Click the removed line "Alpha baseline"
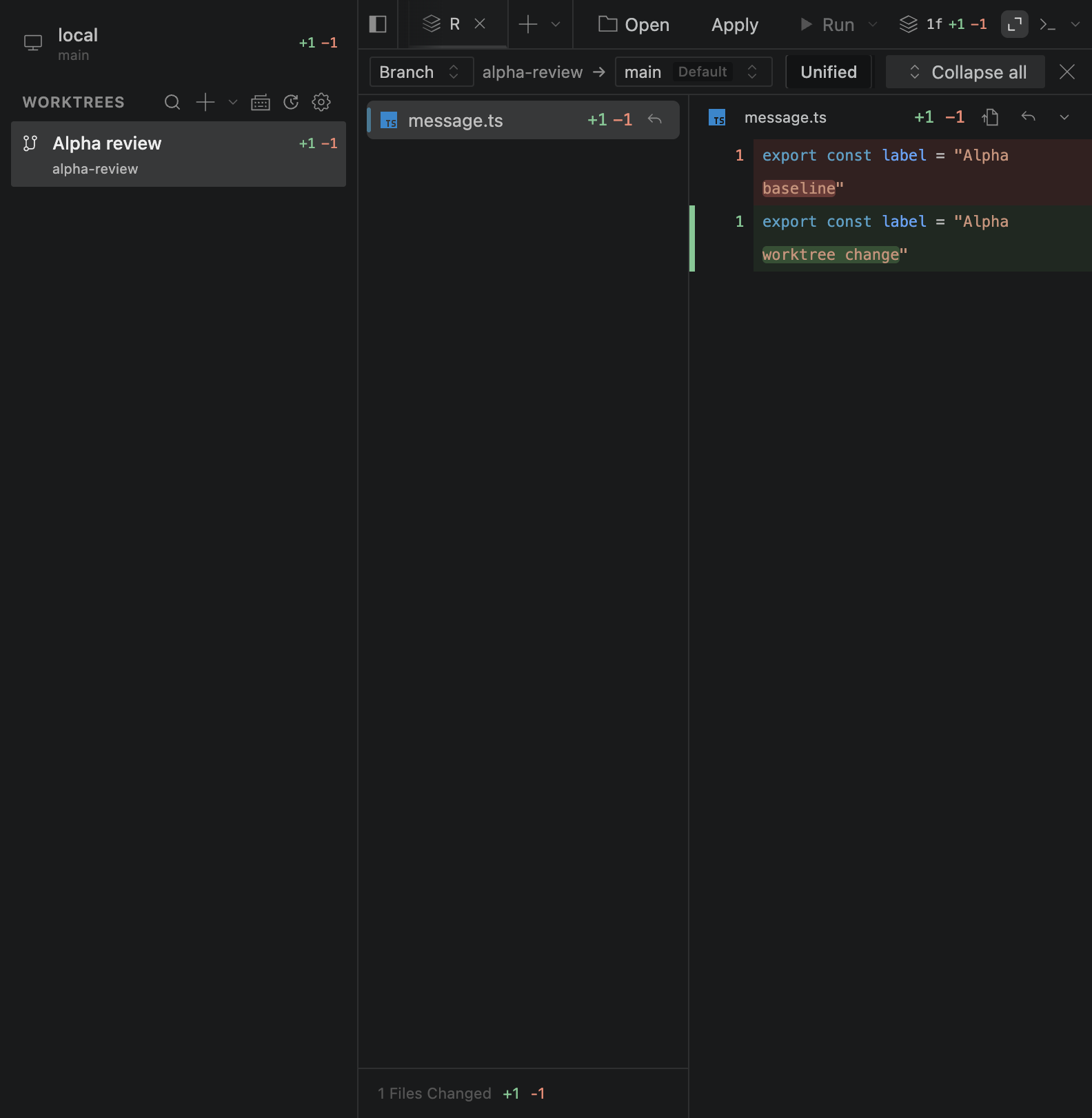The width and height of the screenshot is (1092, 1118). coord(922,172)
